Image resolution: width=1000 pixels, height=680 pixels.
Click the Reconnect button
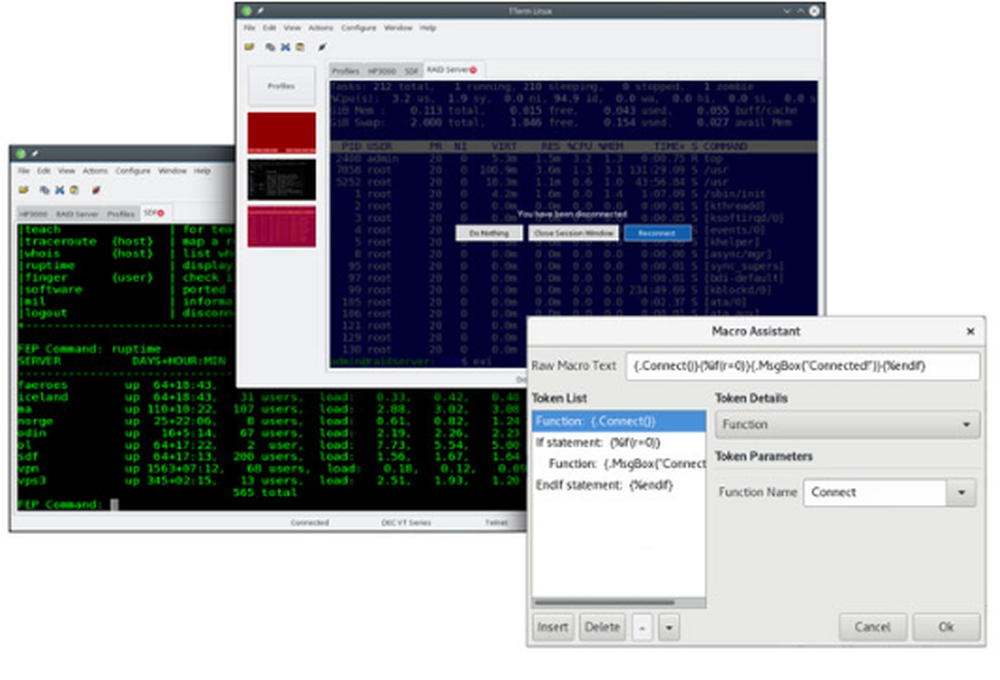tap(657, 233)
